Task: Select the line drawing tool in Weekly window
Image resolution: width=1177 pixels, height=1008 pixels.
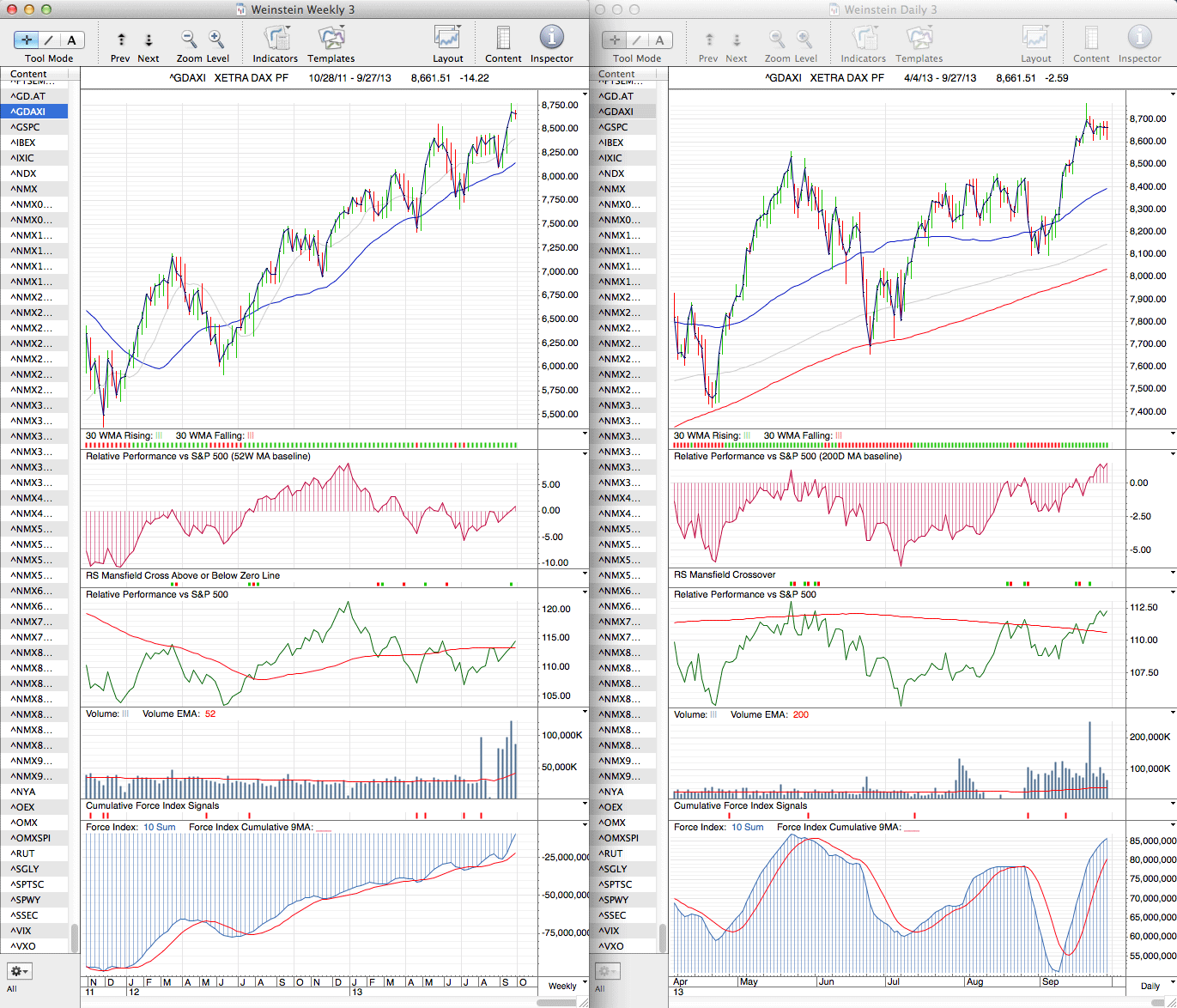Action: (x=49, y=39)
